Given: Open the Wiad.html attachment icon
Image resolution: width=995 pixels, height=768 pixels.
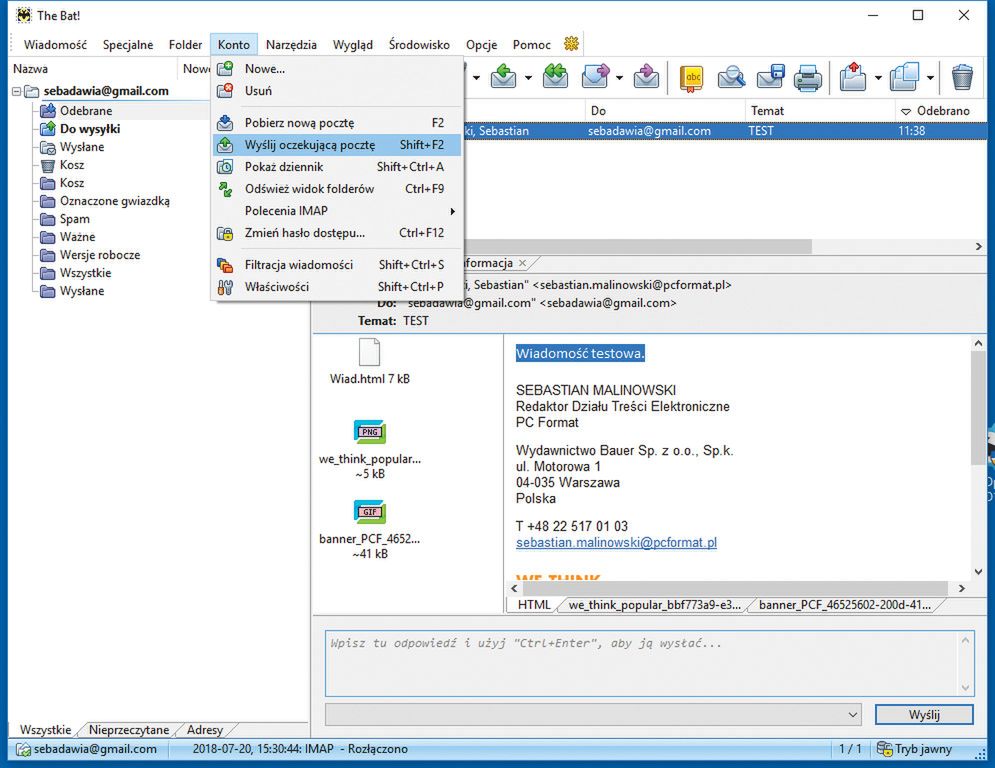Looking at the screenshot, I should point(369,353).
